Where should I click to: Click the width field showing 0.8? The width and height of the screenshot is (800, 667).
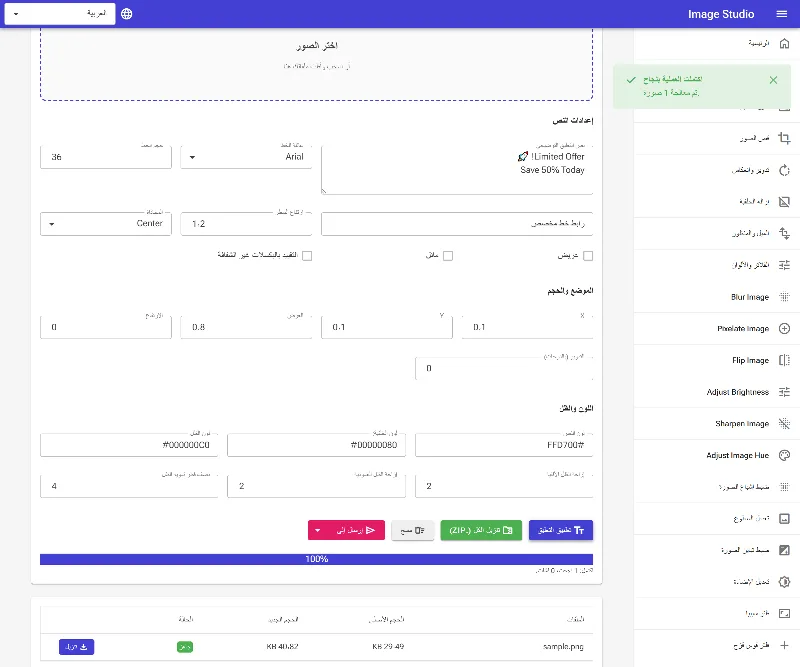coord(246,327)
